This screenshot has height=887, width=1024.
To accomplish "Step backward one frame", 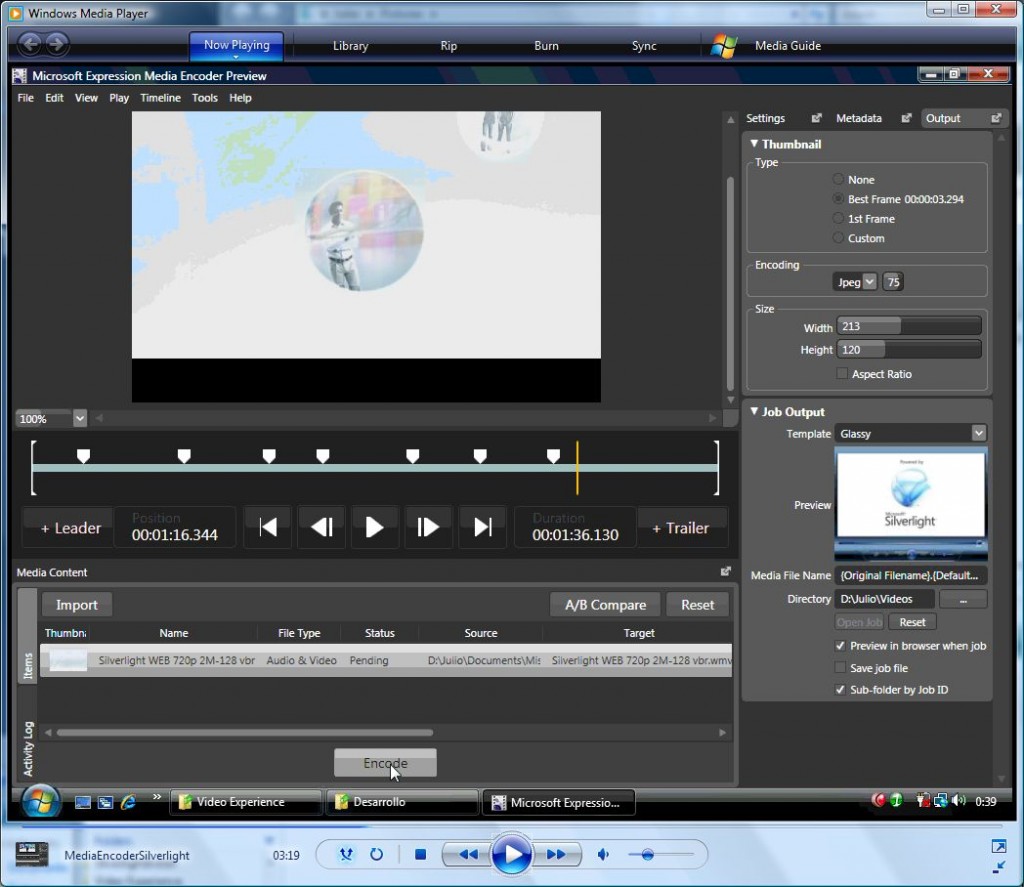I will point(321,527).
